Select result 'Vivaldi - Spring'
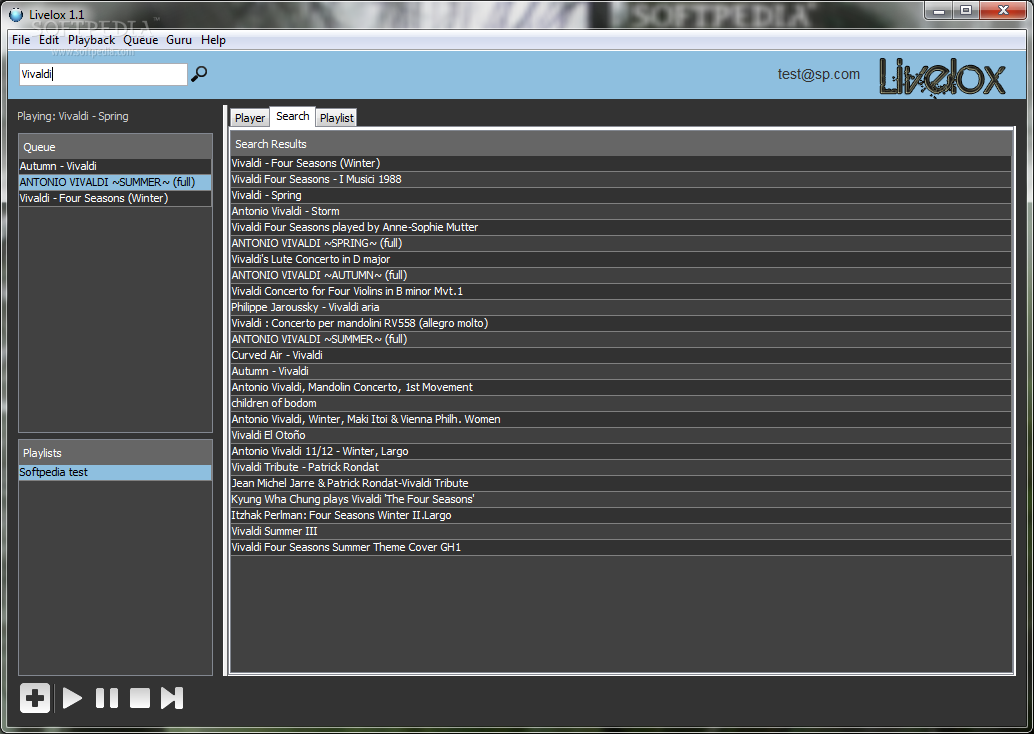1034x734 pixels. click(x=621, y=195)
